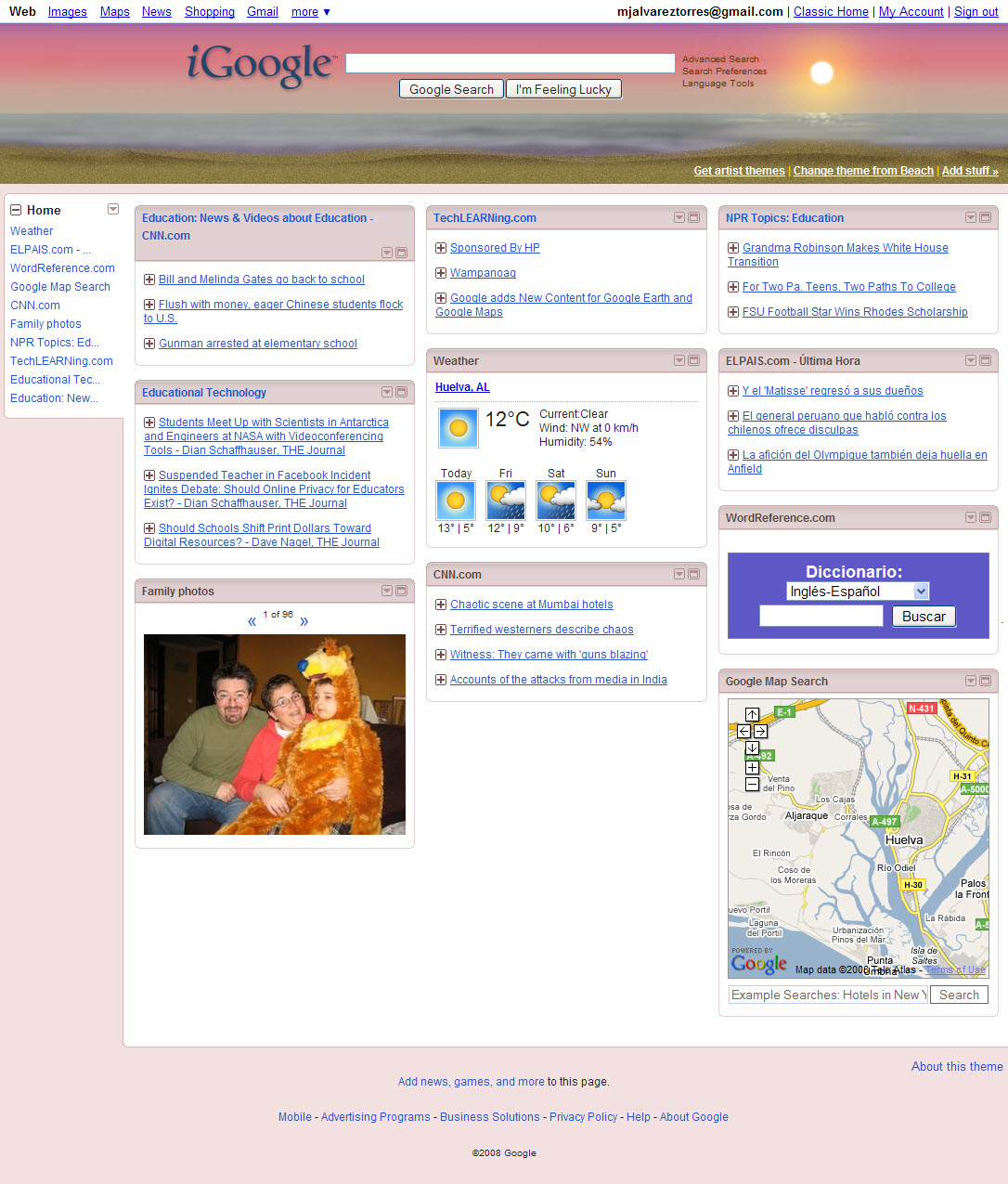The image size is (1008, 1184).
Task: Maximize the NPR Topics: Education gadget
Action: click(985, 217)
